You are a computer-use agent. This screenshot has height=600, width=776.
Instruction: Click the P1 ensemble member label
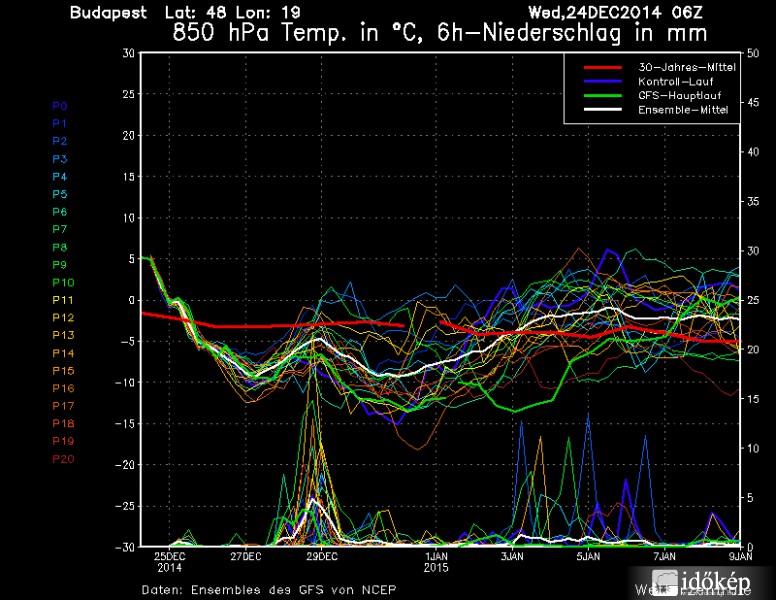(59, 123)
